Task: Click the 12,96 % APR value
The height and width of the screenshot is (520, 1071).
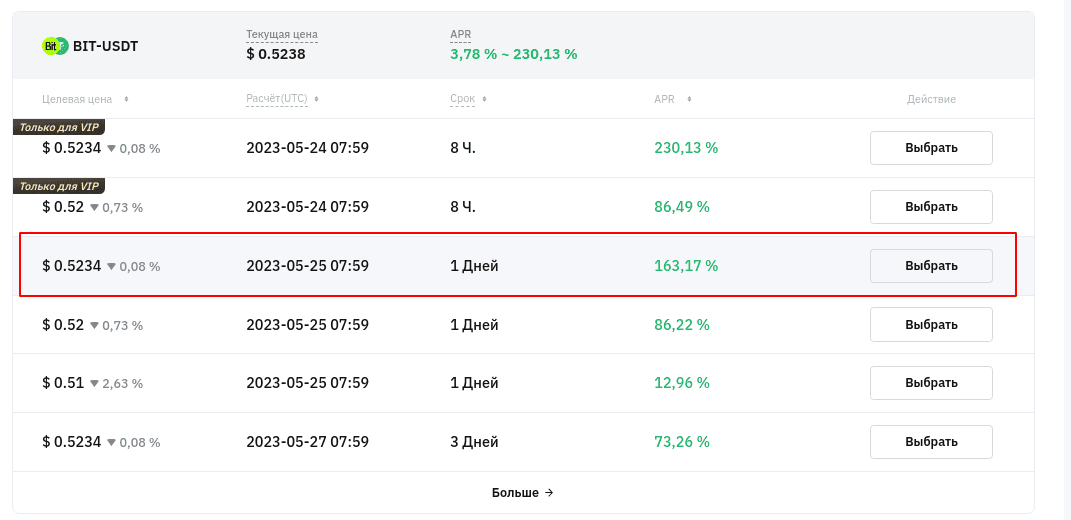Action: [x=682, y=383]
